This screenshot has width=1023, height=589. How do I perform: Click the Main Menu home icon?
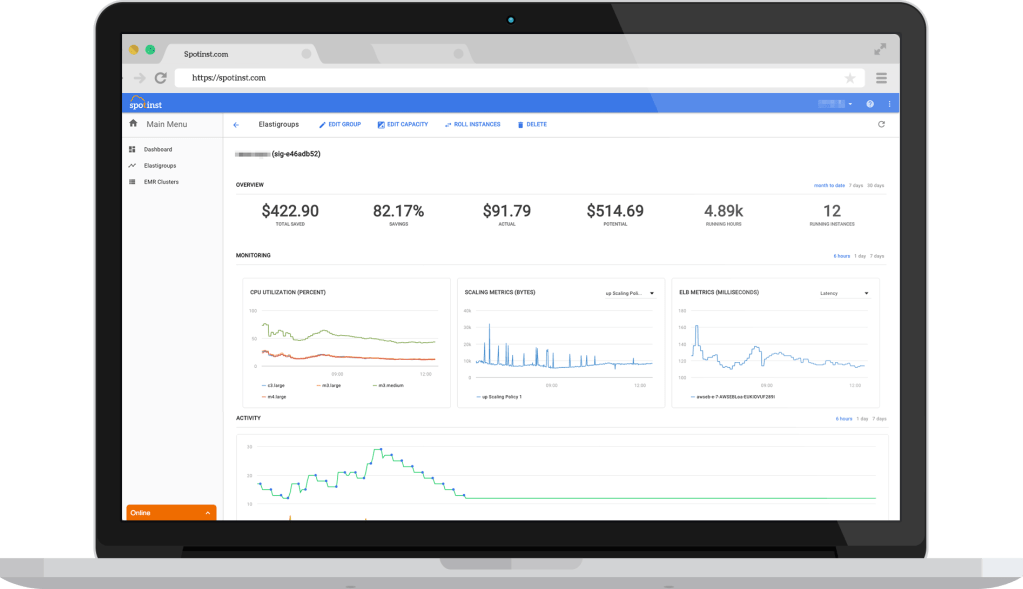[x=133, y=123]
